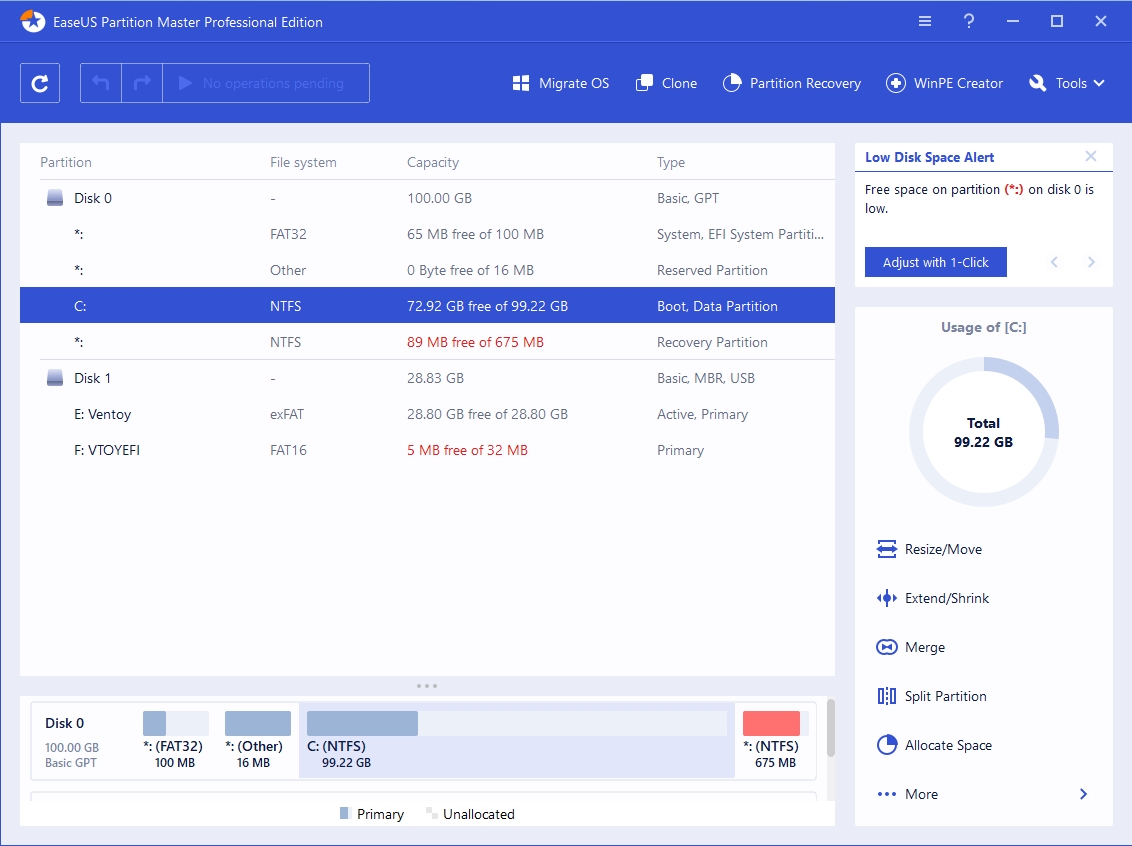This screenshot has width=1132, height=846.
Task: Select the Disk 1 row
Action: click(427, 378)
